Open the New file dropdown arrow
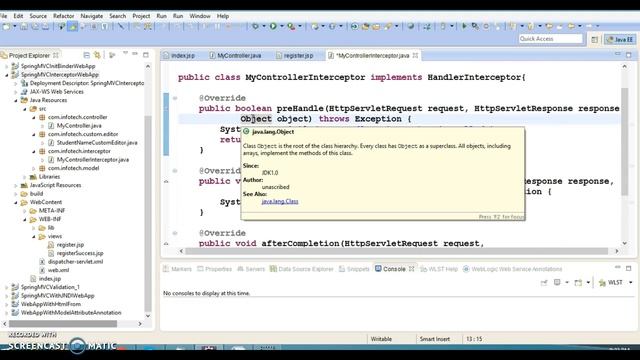The width and height of the screenshot is (640, 360). pyautogui.click(x=15, y=27)
